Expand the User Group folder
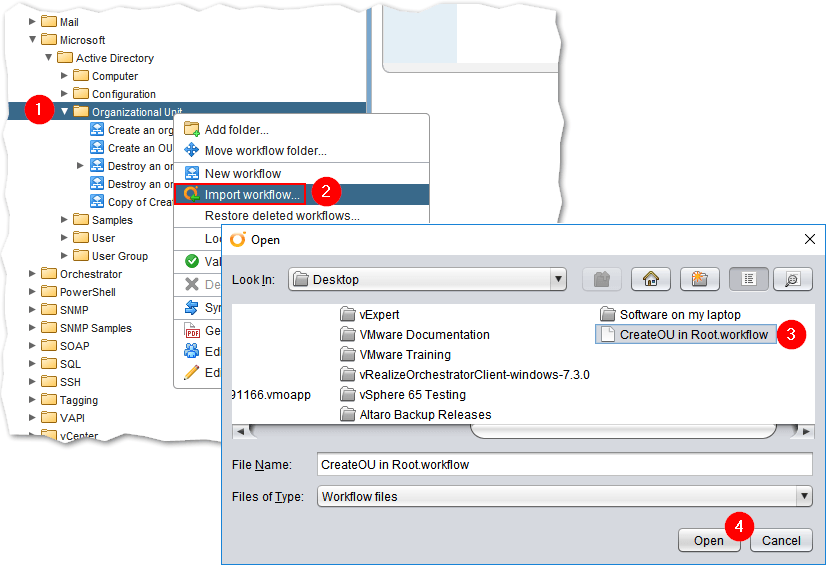Image resolution: width=831 pixels, height=570 pixels. pos(65,255)
